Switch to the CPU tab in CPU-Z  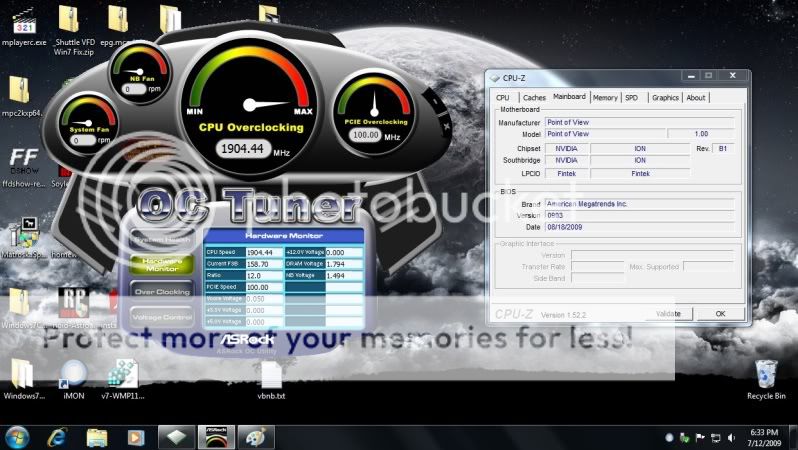point(503,97)
